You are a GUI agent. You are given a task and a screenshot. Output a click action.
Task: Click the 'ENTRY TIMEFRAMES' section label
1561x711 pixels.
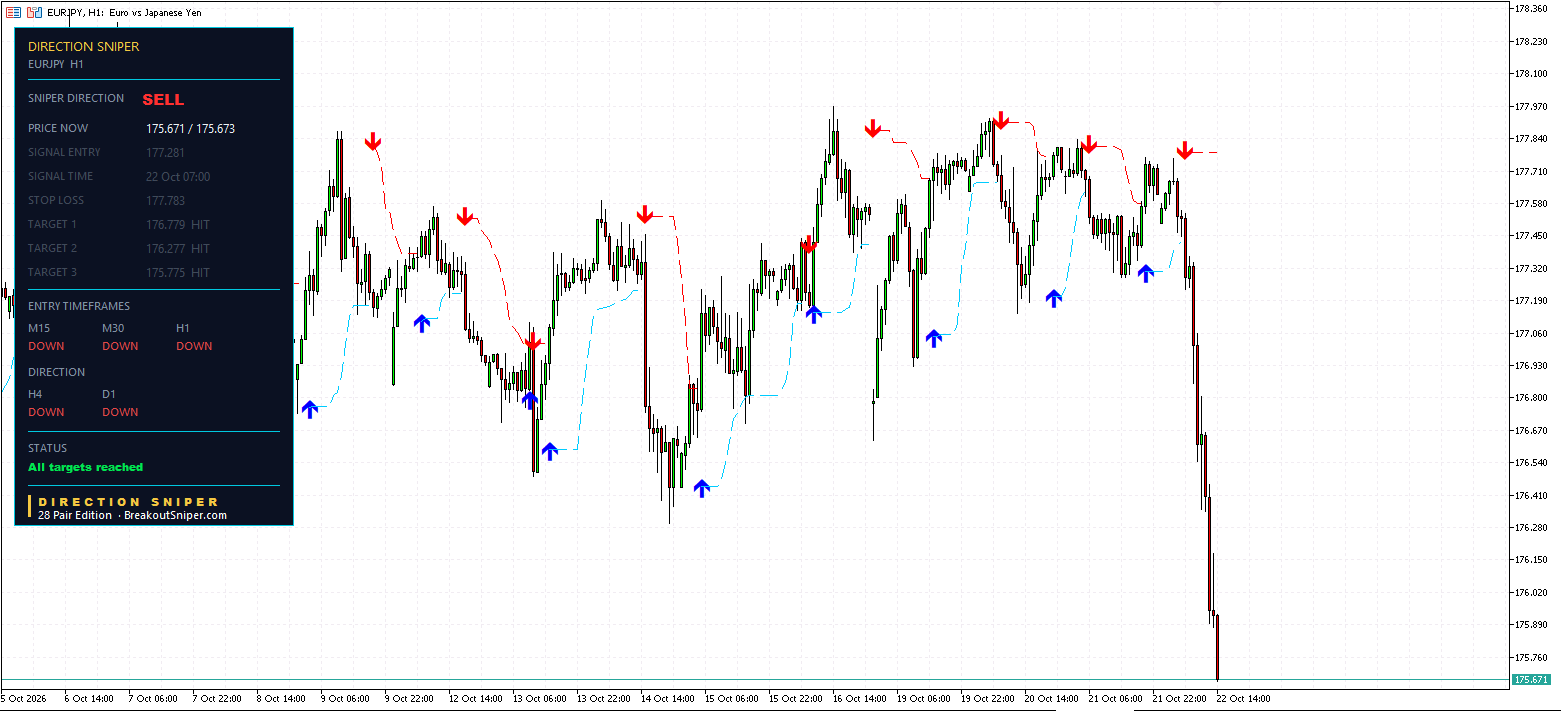point(79,307)
